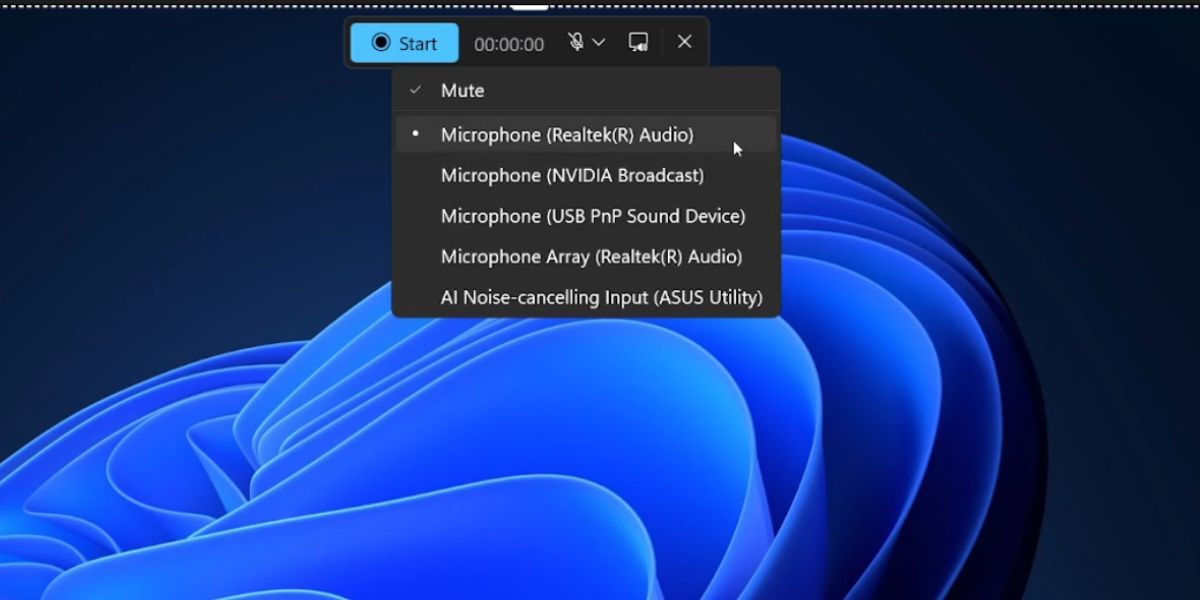Screen dimensions: 1200x600
Task: Click the 00:00:00 timer display
Action: (x=508, y=42)
